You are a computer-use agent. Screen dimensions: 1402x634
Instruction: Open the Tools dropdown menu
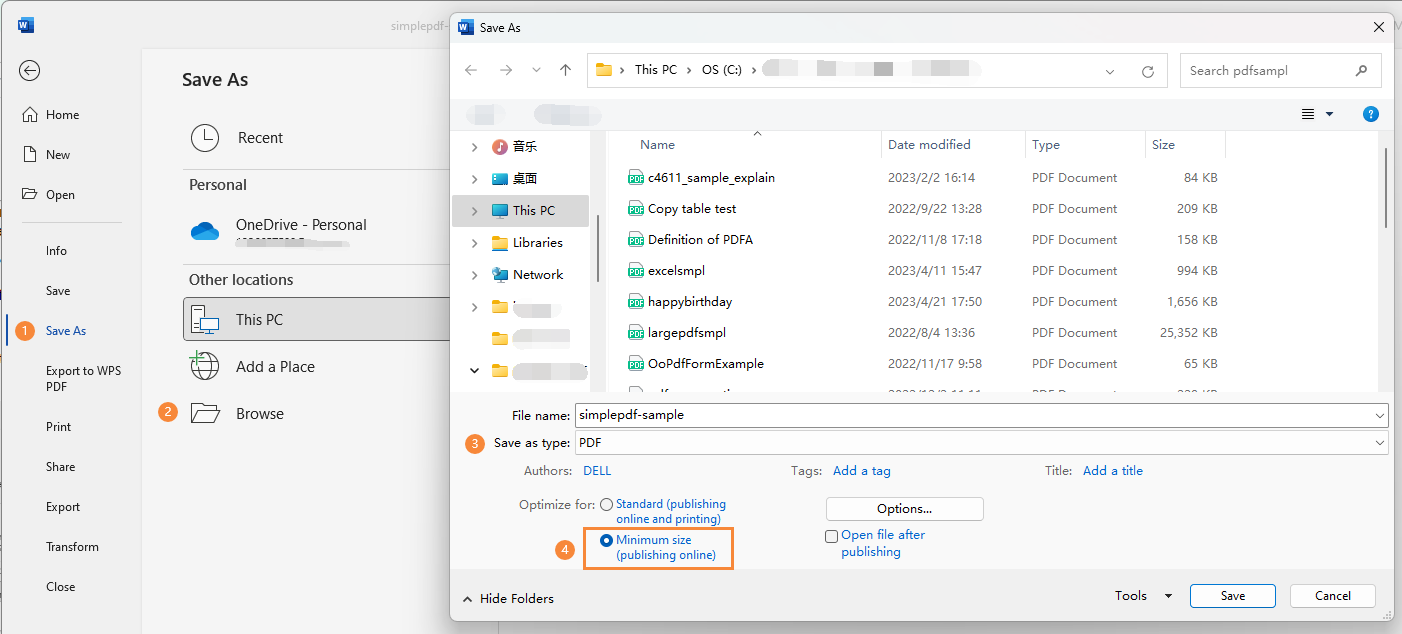click(x=1140, y=595)
